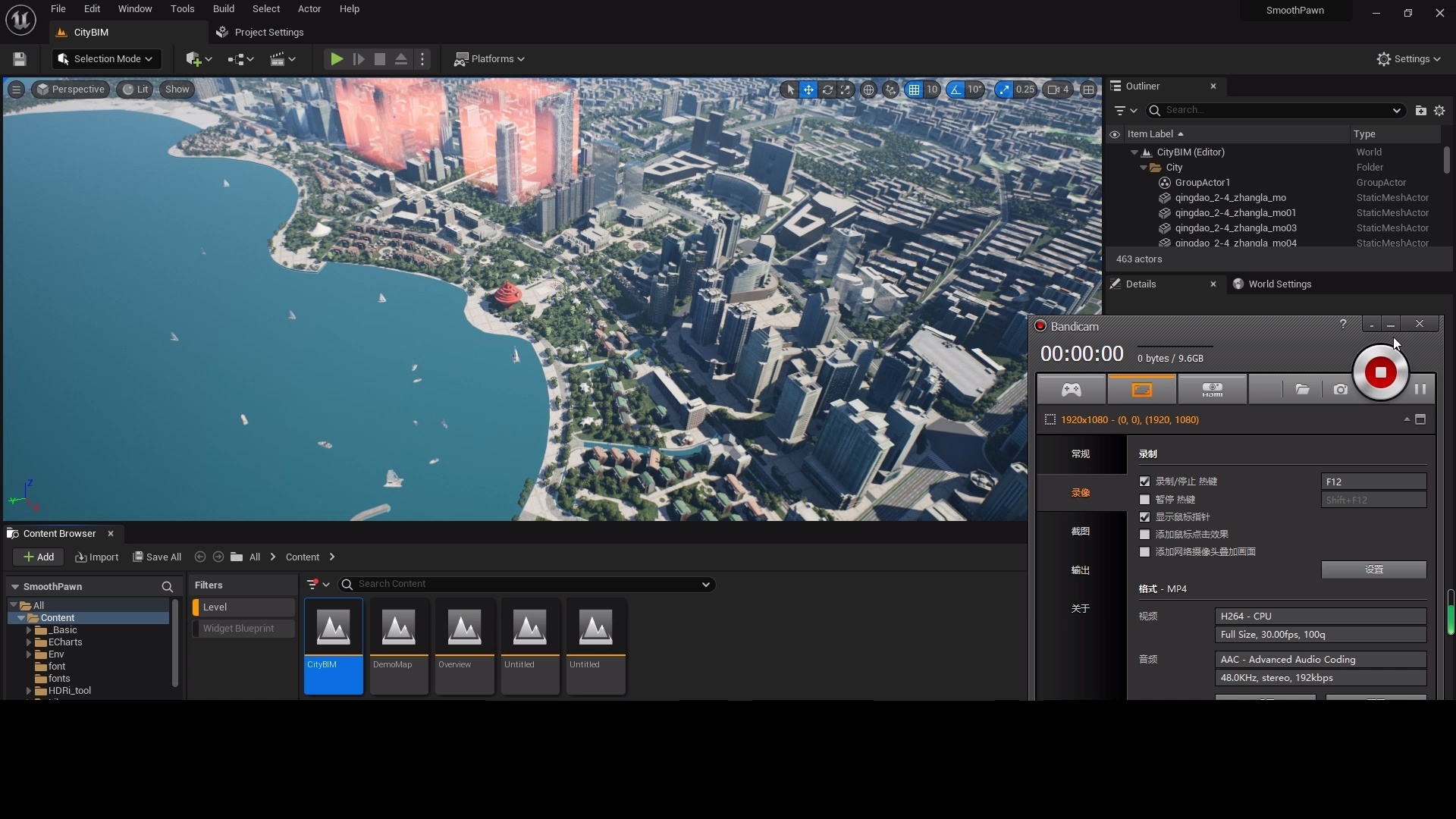Enable 添加鼠标点击效果 checkbox

point(1144,535)
